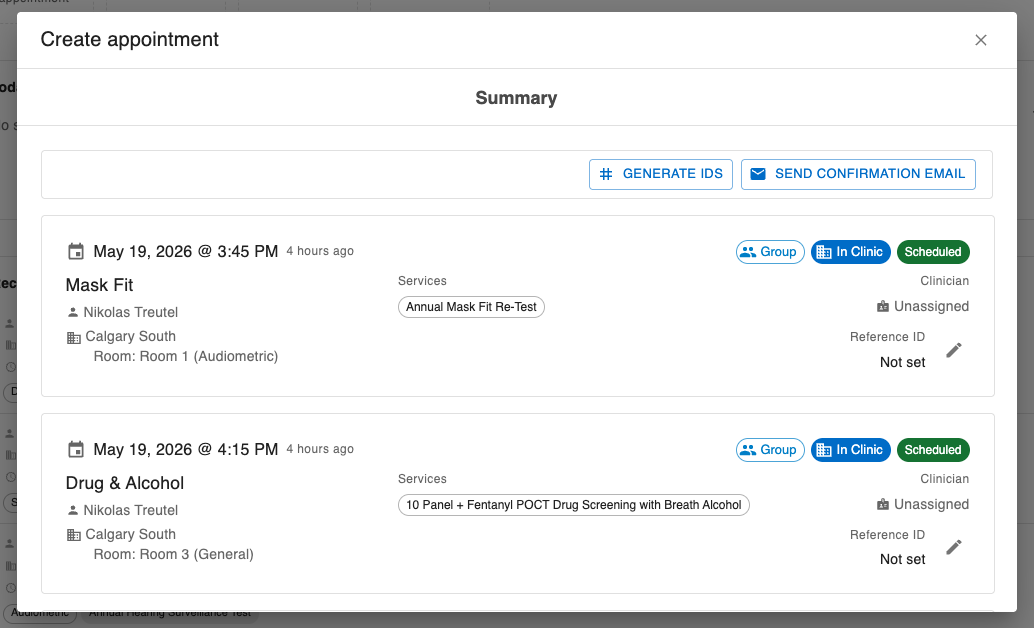Close the Create appointment dialog

tap(981, 40)
